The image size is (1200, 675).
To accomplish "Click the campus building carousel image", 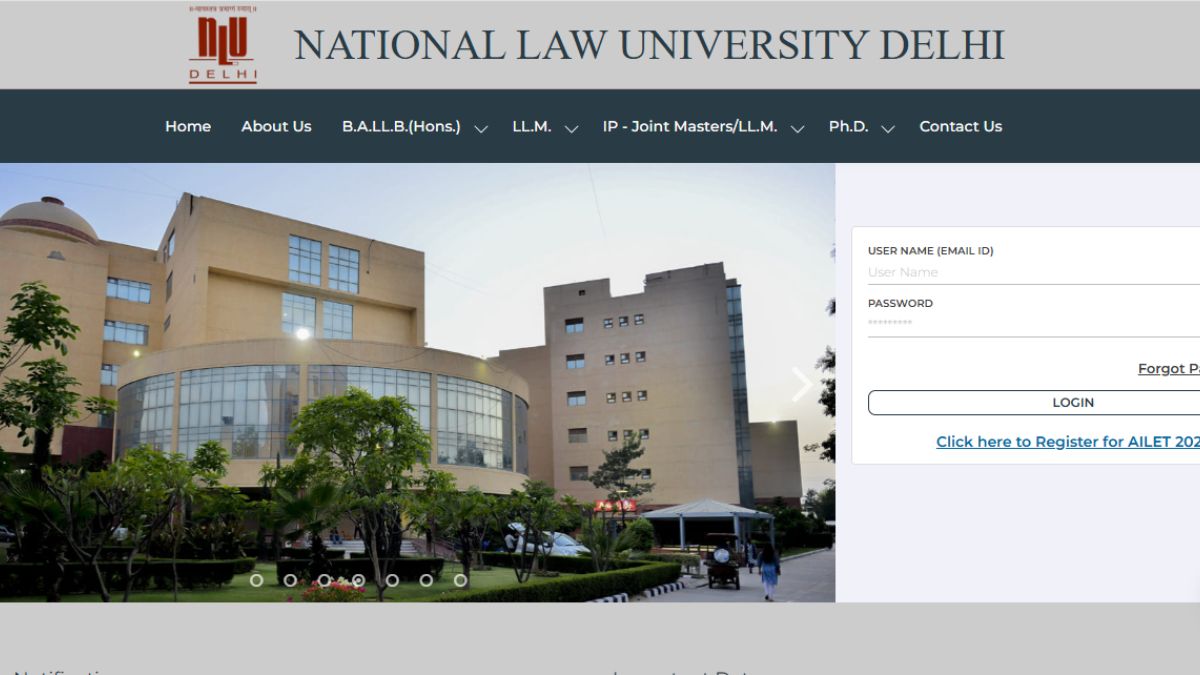I will (x=417, y=383).
